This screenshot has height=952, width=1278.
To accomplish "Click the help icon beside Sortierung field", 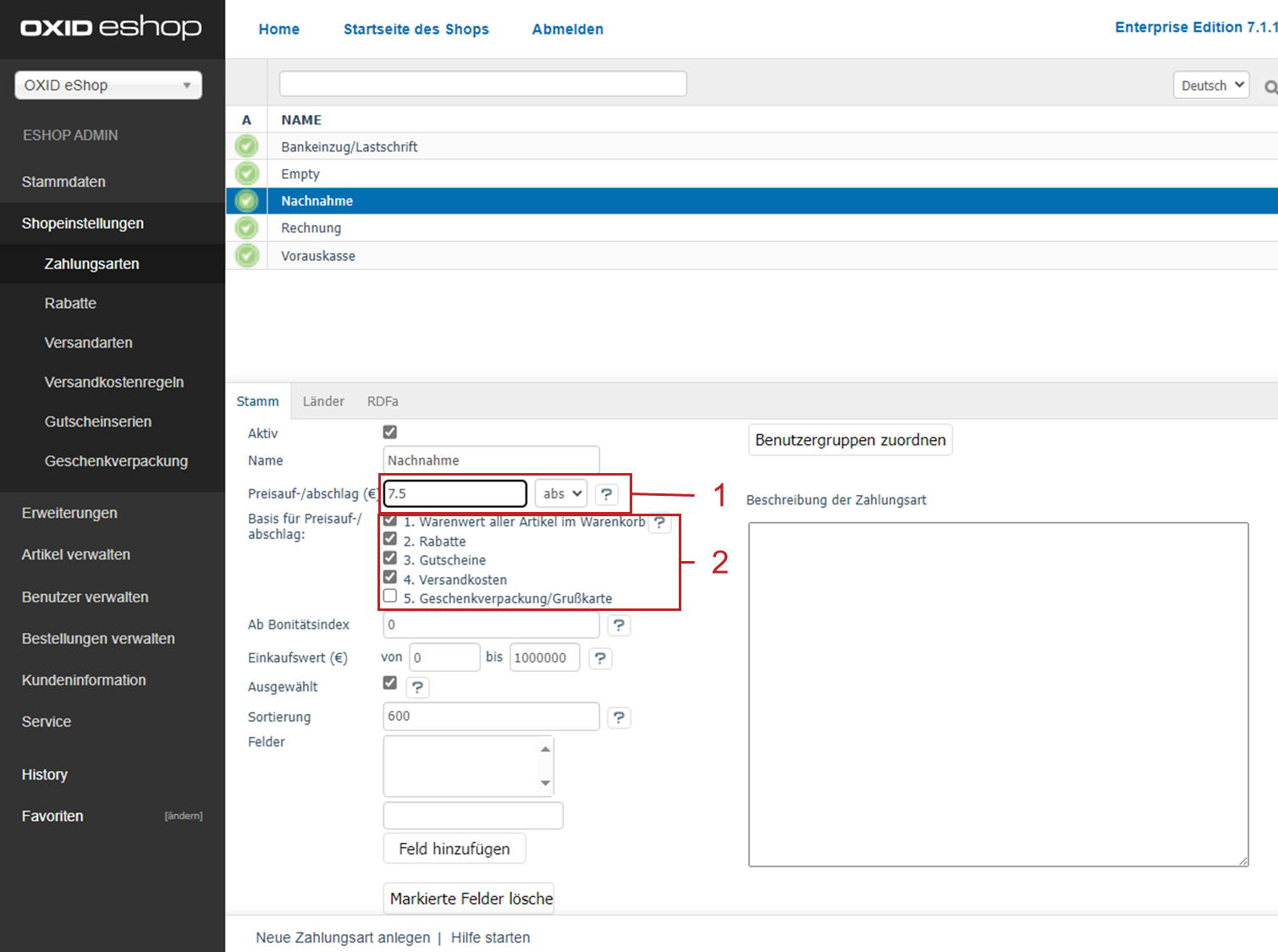I will coord(619,718).
